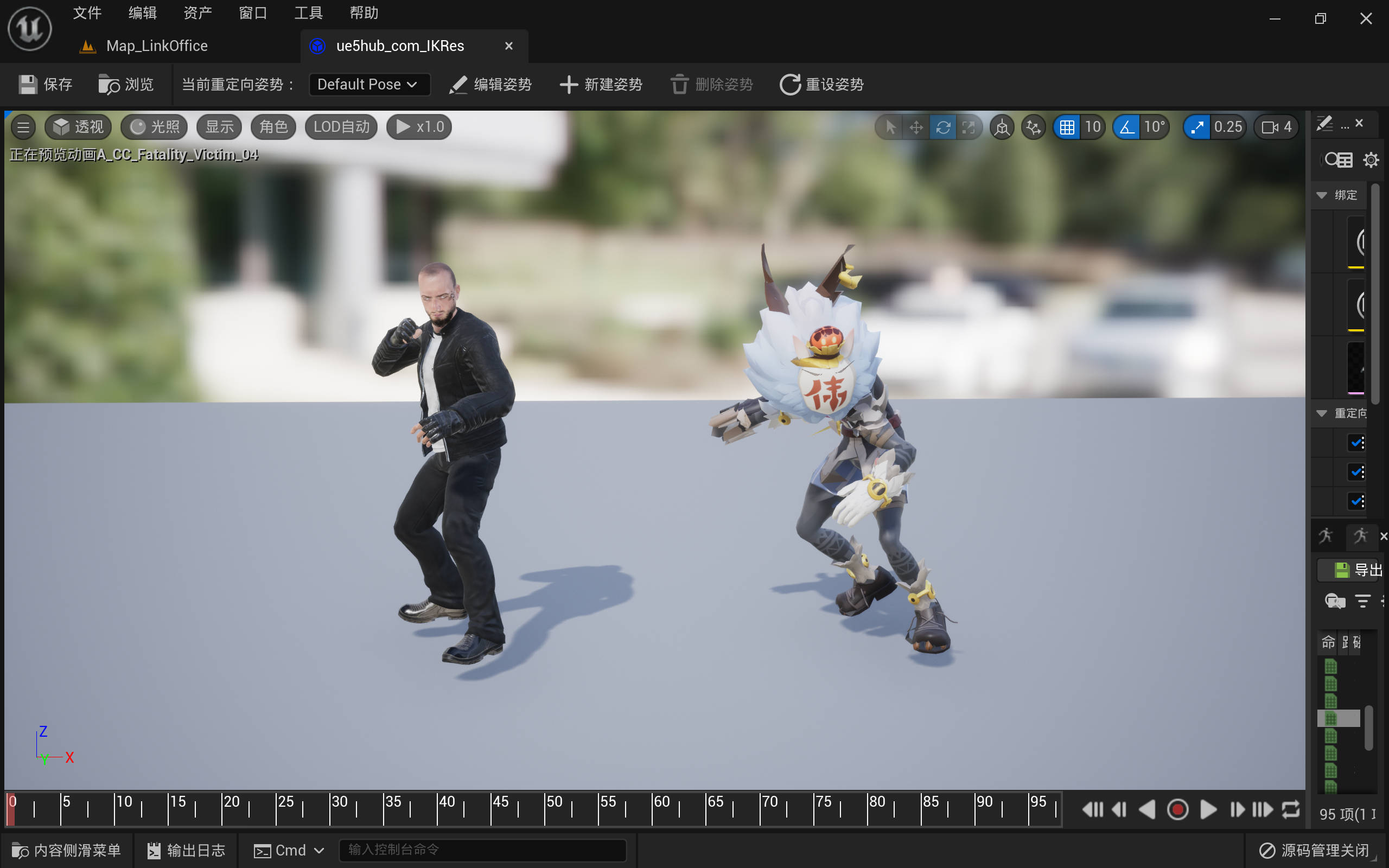
Task: Select the highlighted animation asset row icon
Action: [1331, 718]
